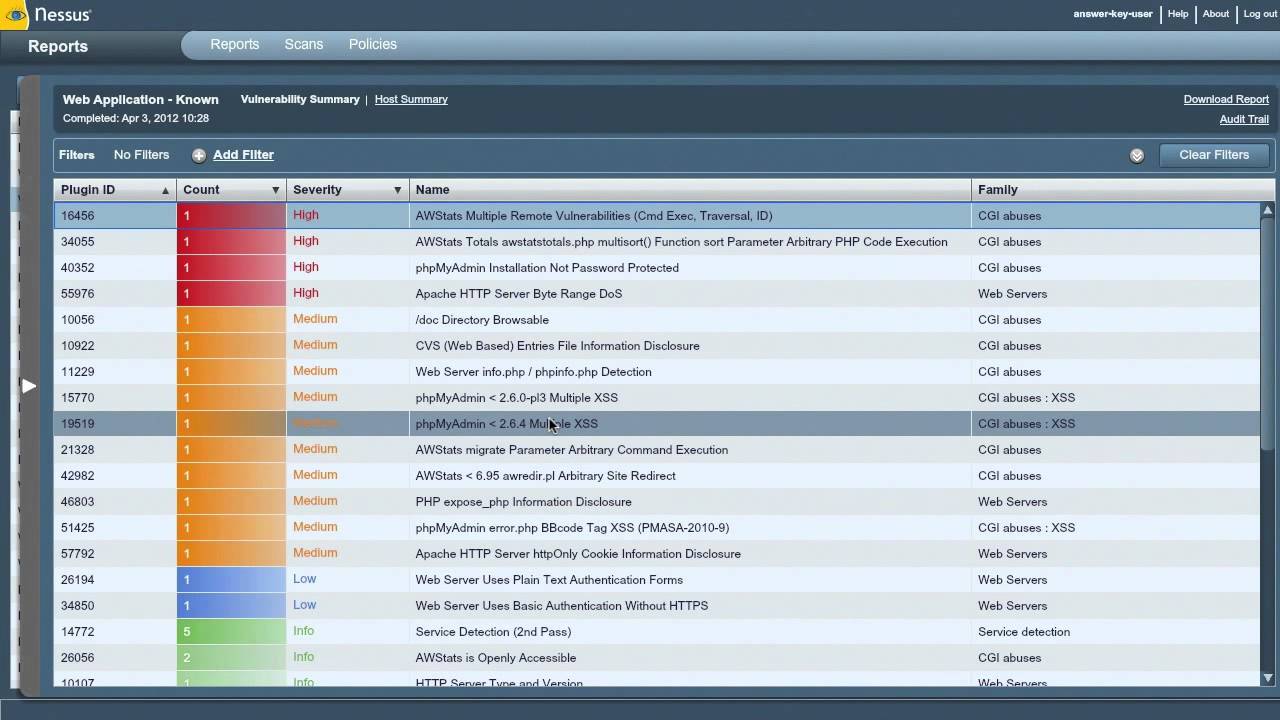Click the Nessus eye logo icon
The height and width of the screenshot is (720, 1280).
tap(16, 14)
